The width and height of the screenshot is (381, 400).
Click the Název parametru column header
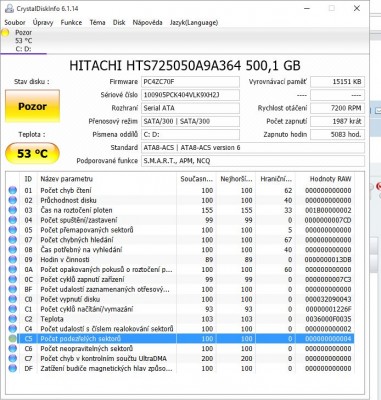click(x=107, y=179)
